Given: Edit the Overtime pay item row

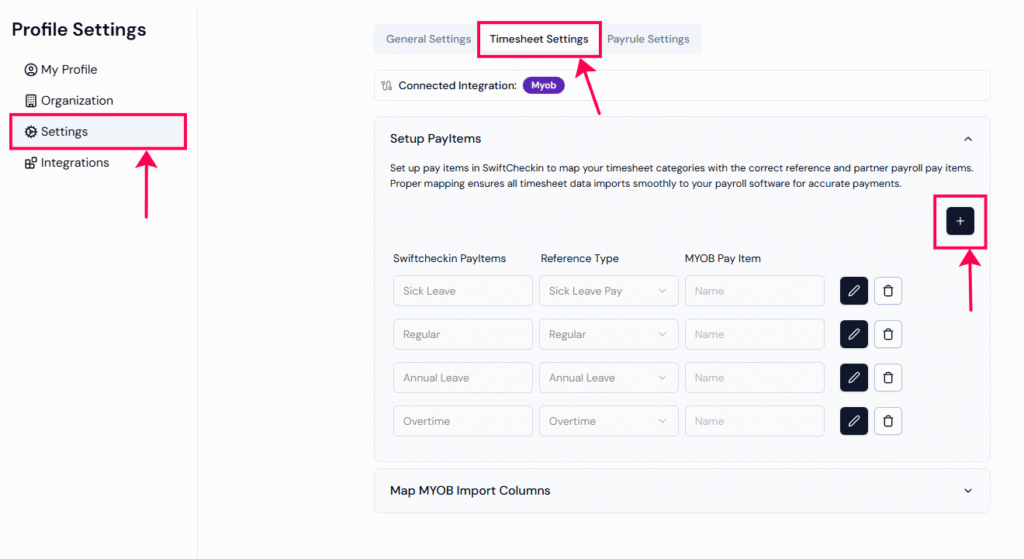Looking at the screenshot, I should [x=854, y=421].
